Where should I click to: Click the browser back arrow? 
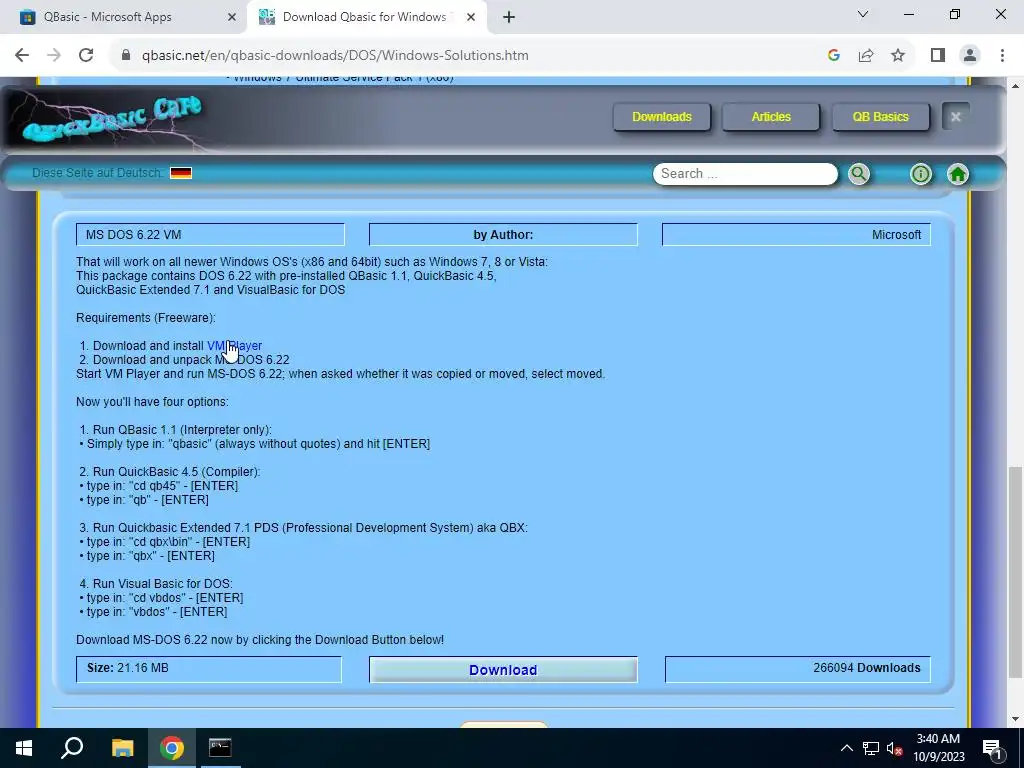click(x=22, y=56)
